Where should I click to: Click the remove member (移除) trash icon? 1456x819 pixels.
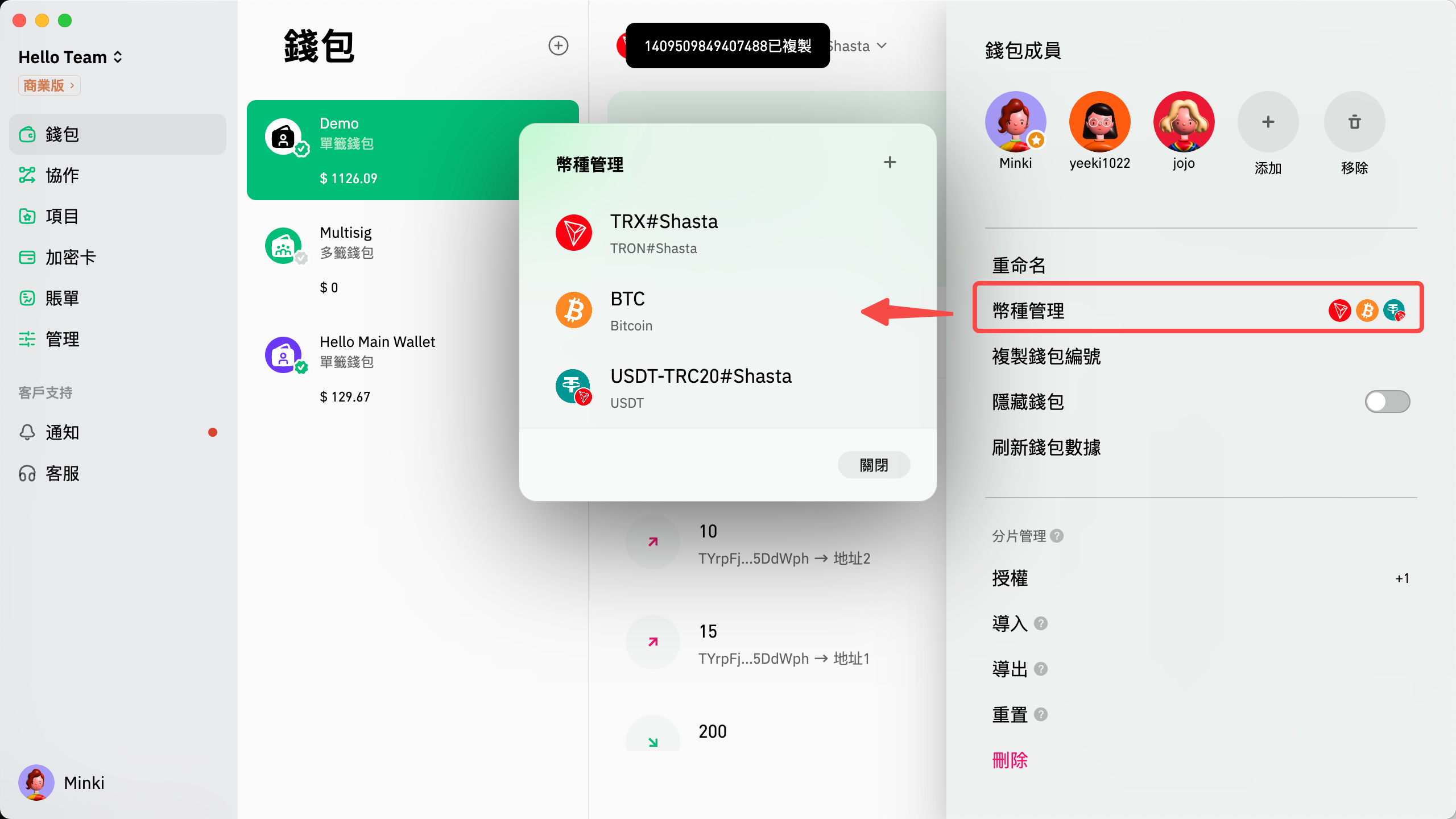pyautogui.click(x=1354, y=122)
